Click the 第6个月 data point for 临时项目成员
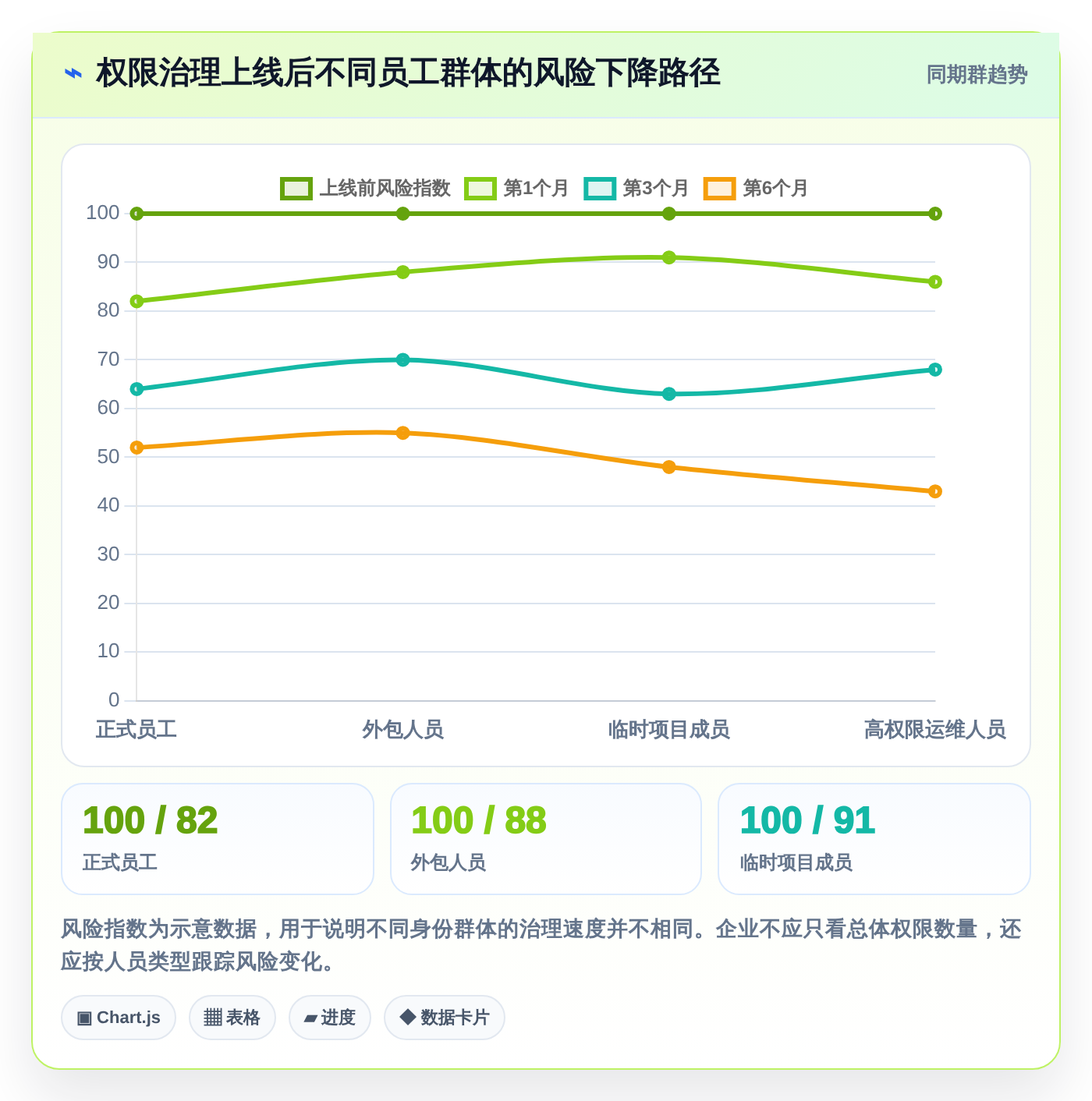 [669, 467]
